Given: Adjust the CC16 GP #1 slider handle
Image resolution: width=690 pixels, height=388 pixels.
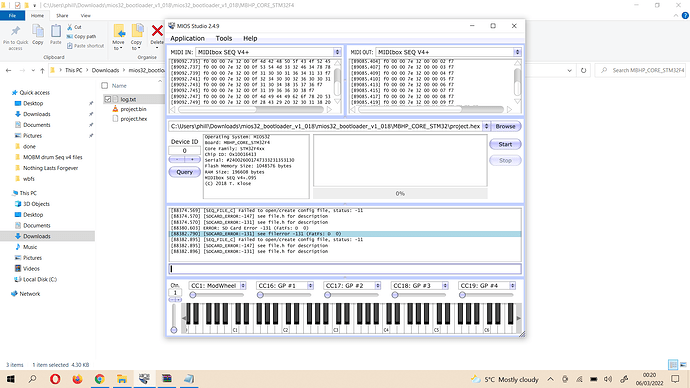Looking at the screenshot, I should (260, 295).
